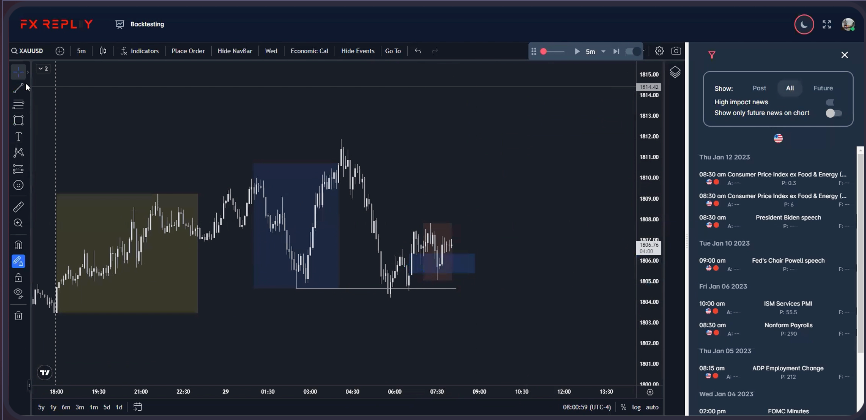Select the Future news tab
Screen dimensions: 866x420
823,88
